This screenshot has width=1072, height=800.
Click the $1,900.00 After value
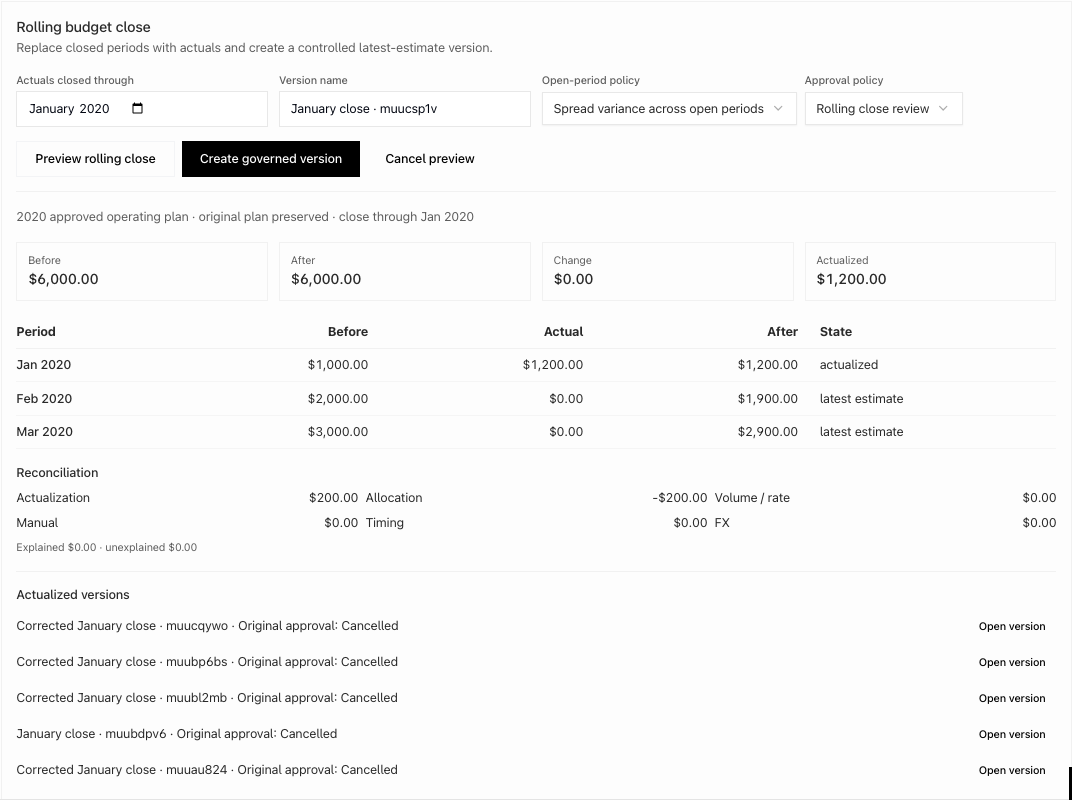point(767,399)
